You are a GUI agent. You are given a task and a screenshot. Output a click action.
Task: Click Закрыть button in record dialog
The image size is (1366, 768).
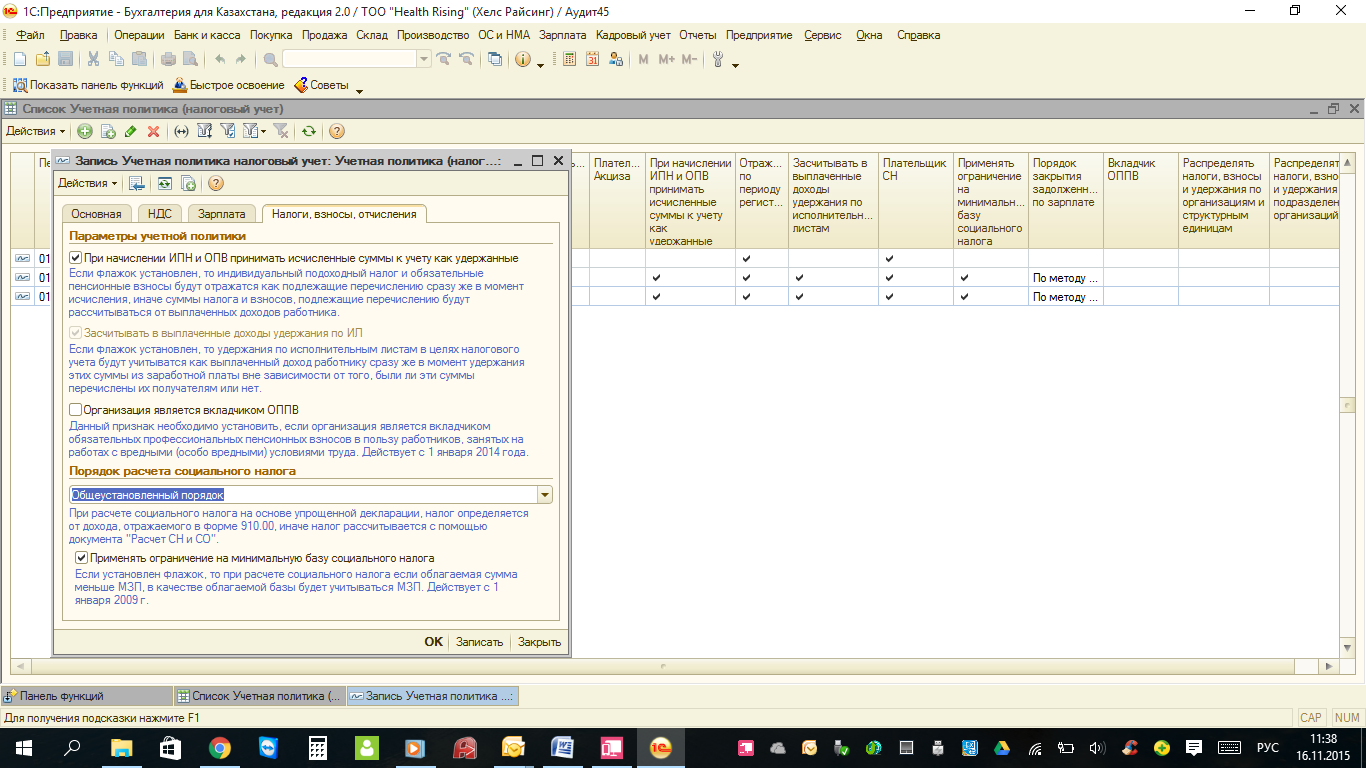[x=539, y=642]
